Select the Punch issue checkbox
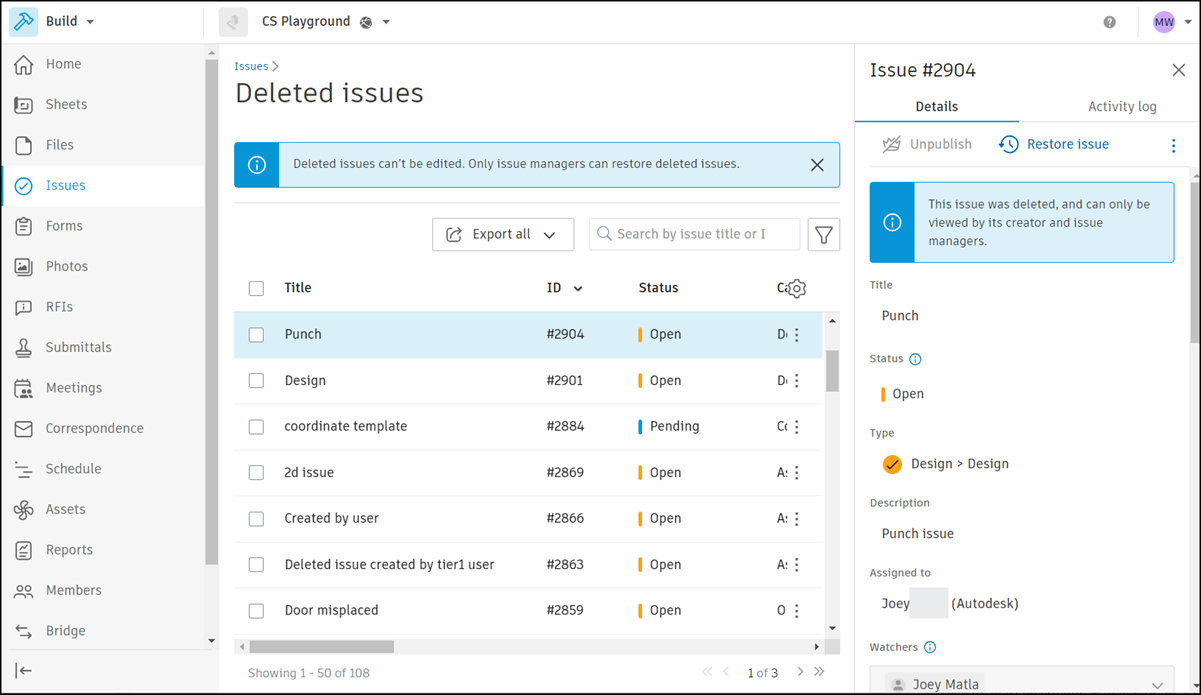Screen dimensions: 1201x695 coord(256,335)
